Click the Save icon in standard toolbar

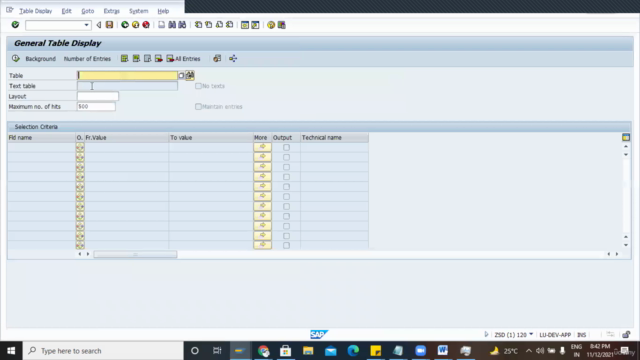point(109,25)
